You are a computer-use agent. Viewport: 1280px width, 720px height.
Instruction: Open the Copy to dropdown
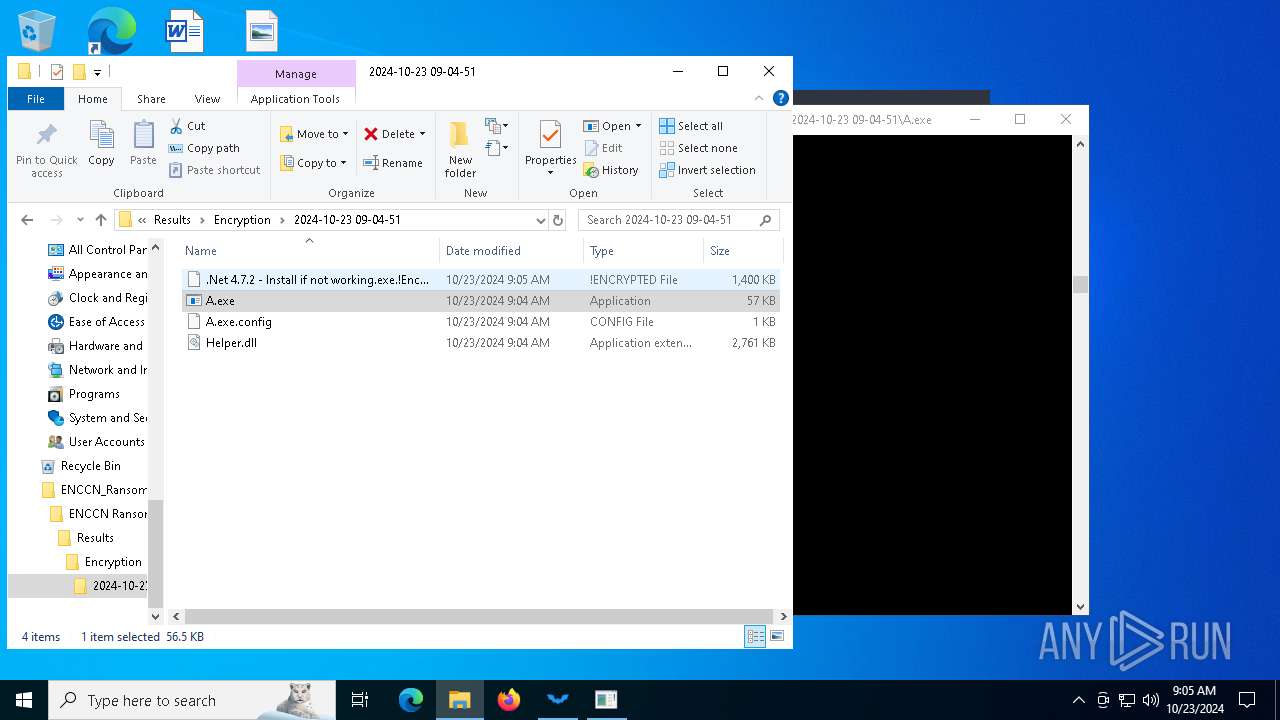(x=314, y=163)
